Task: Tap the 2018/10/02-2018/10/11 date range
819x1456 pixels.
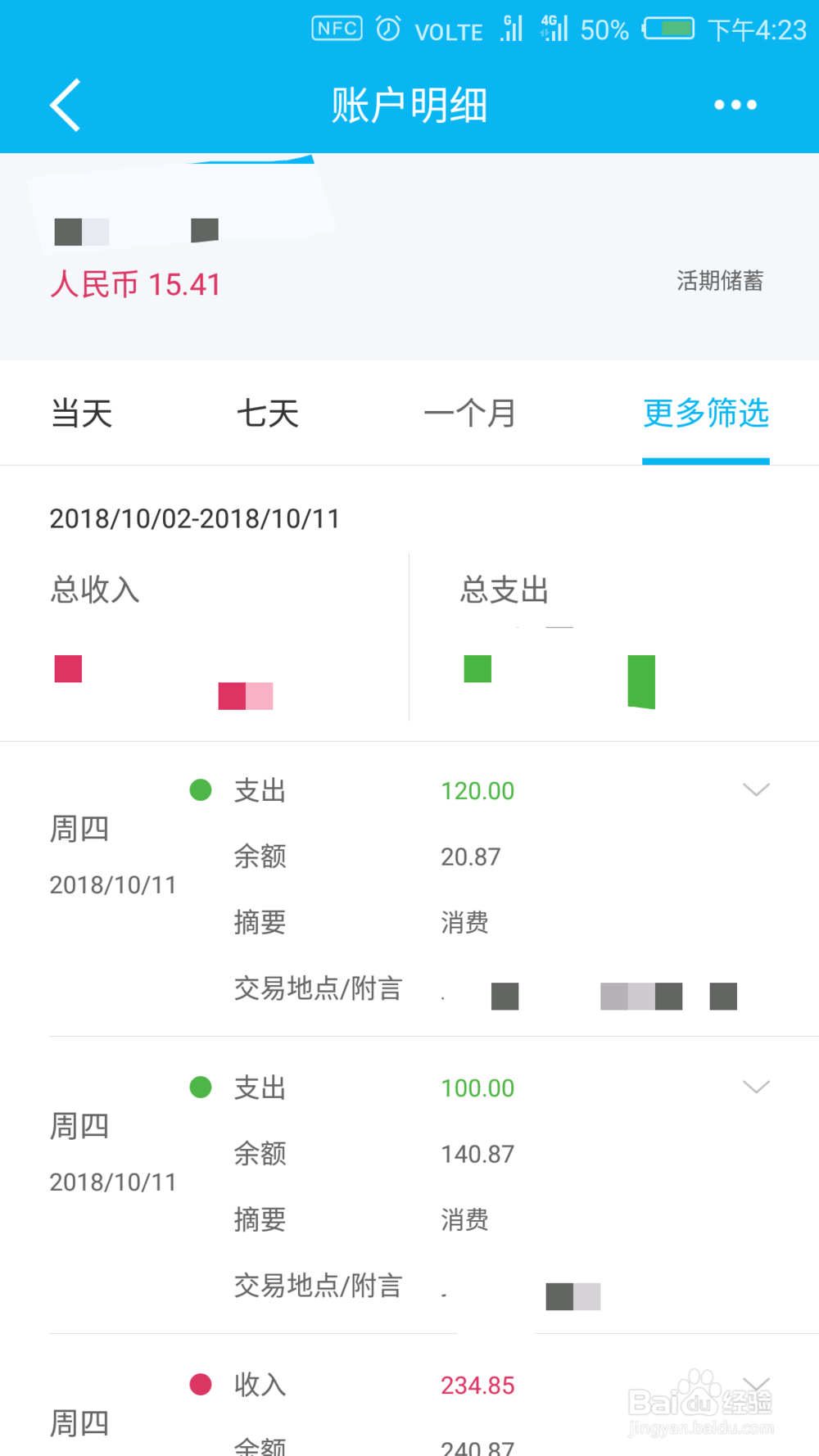Action: [x=195, y=518]
